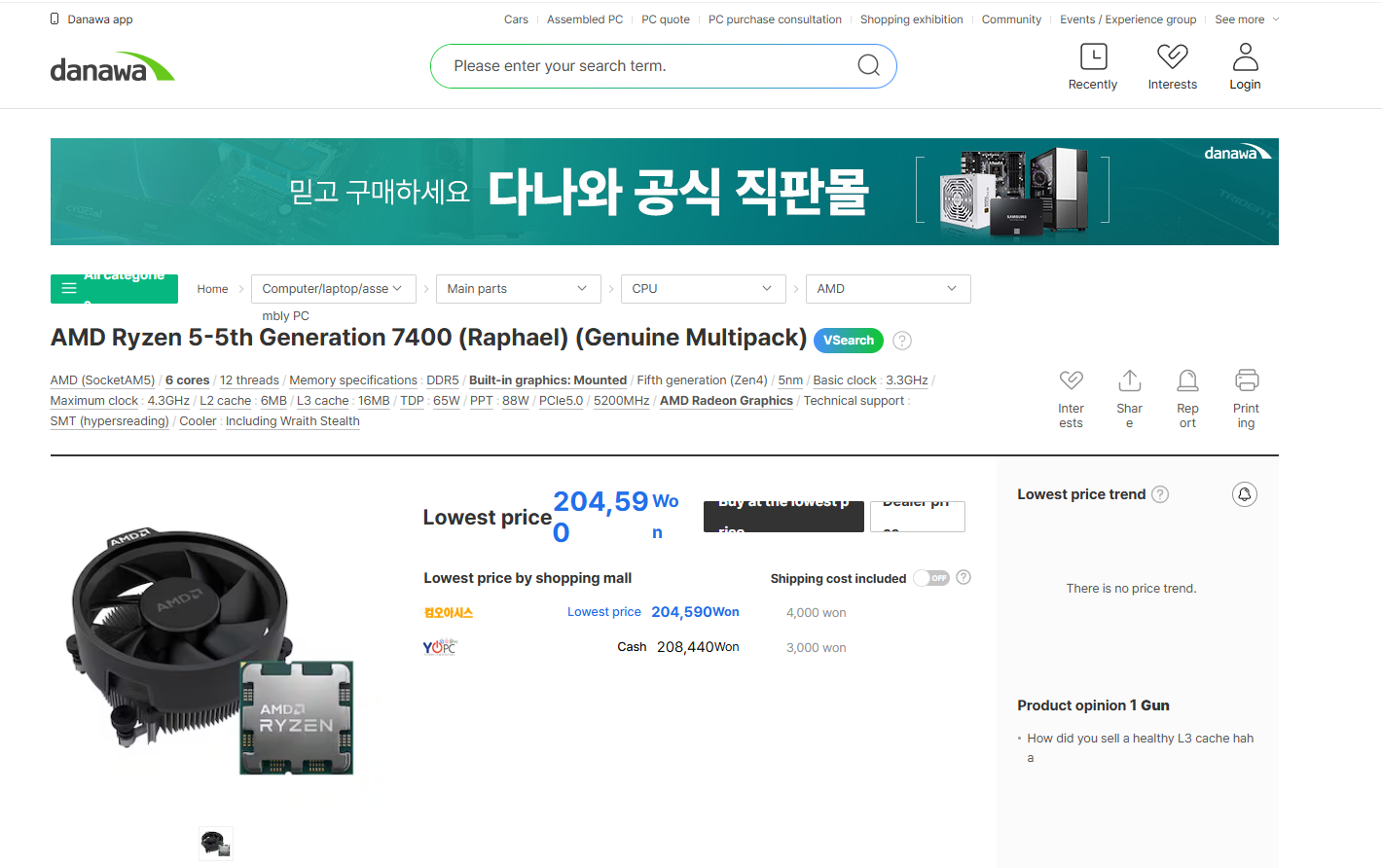Click the help icon beside VSearch

pyautogui.click(x=902, y=341)
